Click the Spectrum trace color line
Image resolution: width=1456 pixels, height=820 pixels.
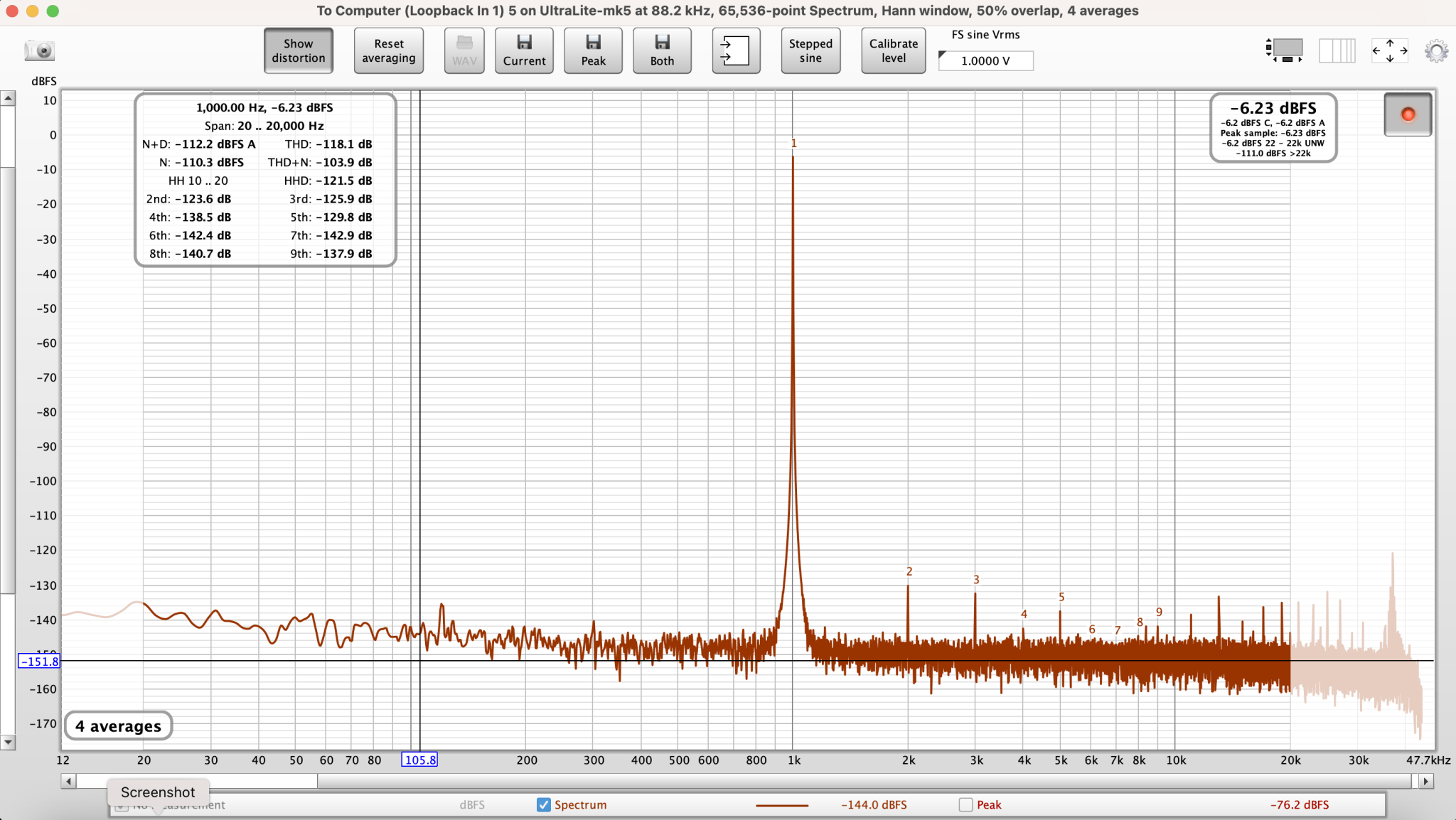(782, 805)
